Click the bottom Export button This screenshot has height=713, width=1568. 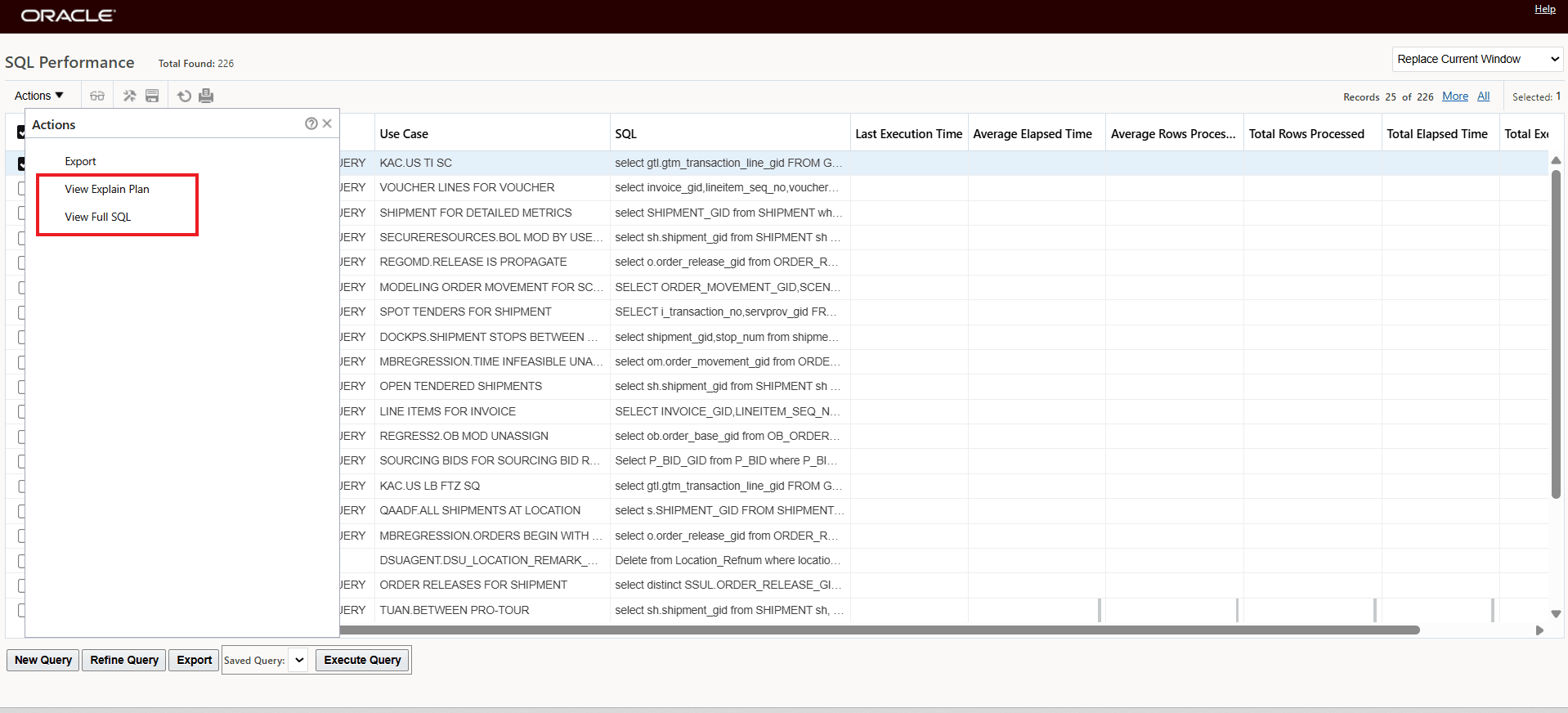click(195, 660)
